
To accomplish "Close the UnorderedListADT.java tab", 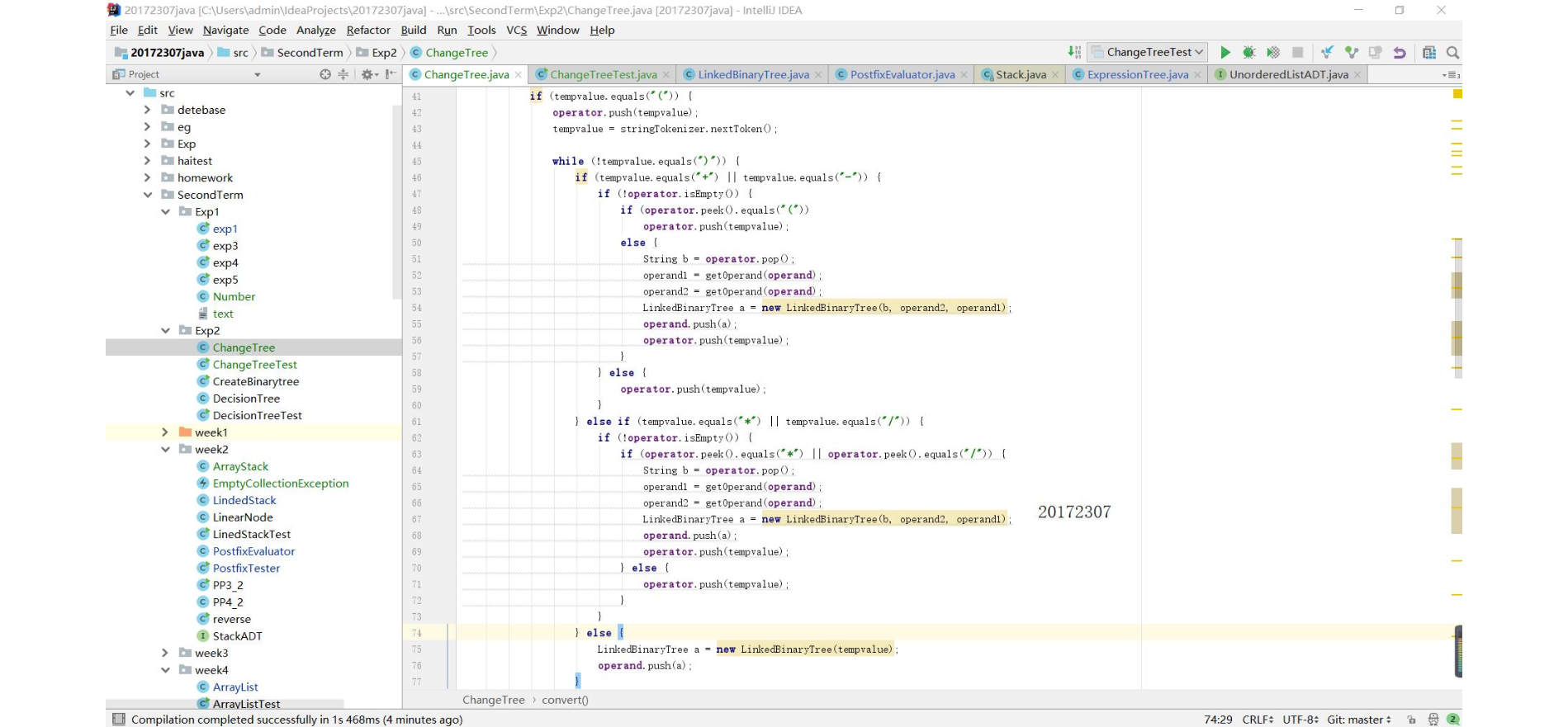I will tap(1357, 74).
